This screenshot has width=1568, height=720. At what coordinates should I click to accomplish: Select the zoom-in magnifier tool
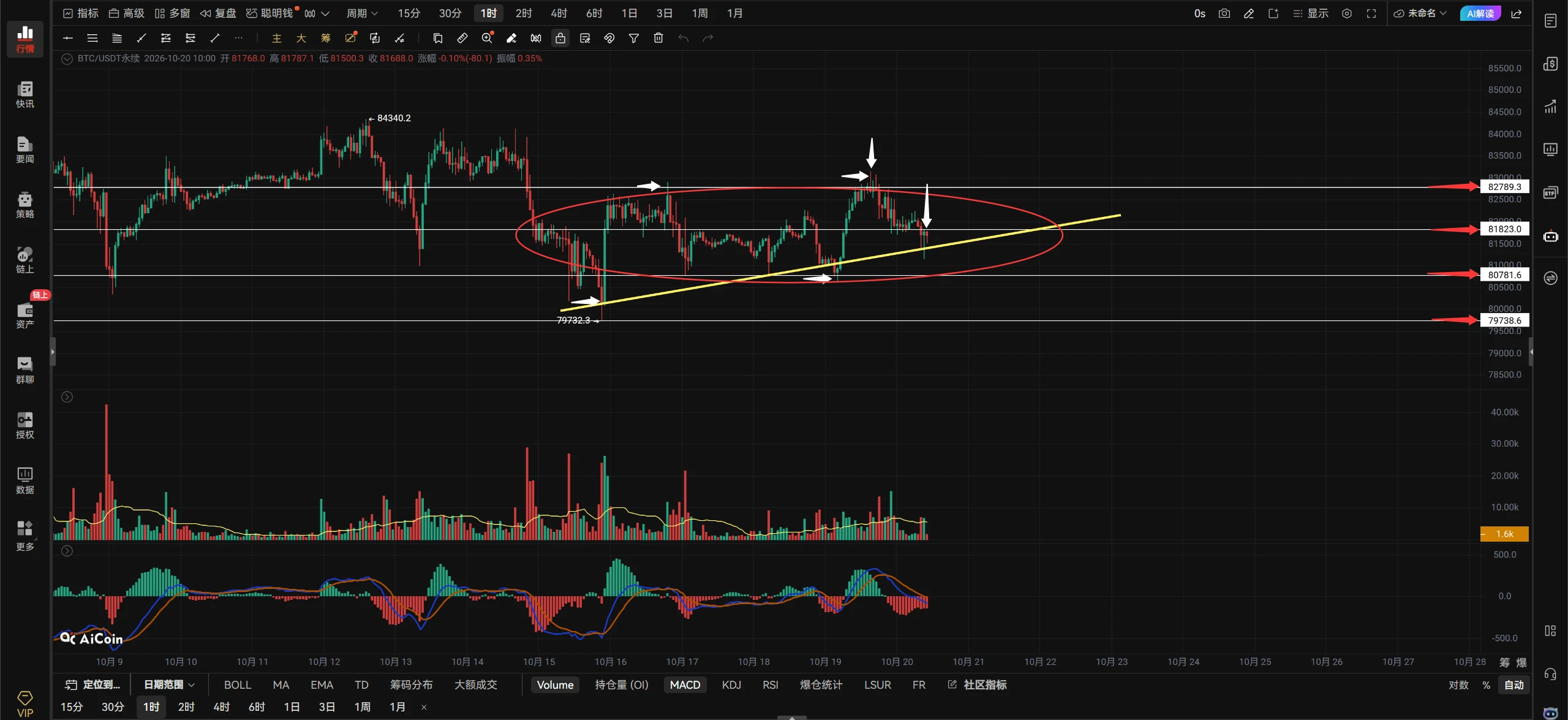[x=487, y=38]
